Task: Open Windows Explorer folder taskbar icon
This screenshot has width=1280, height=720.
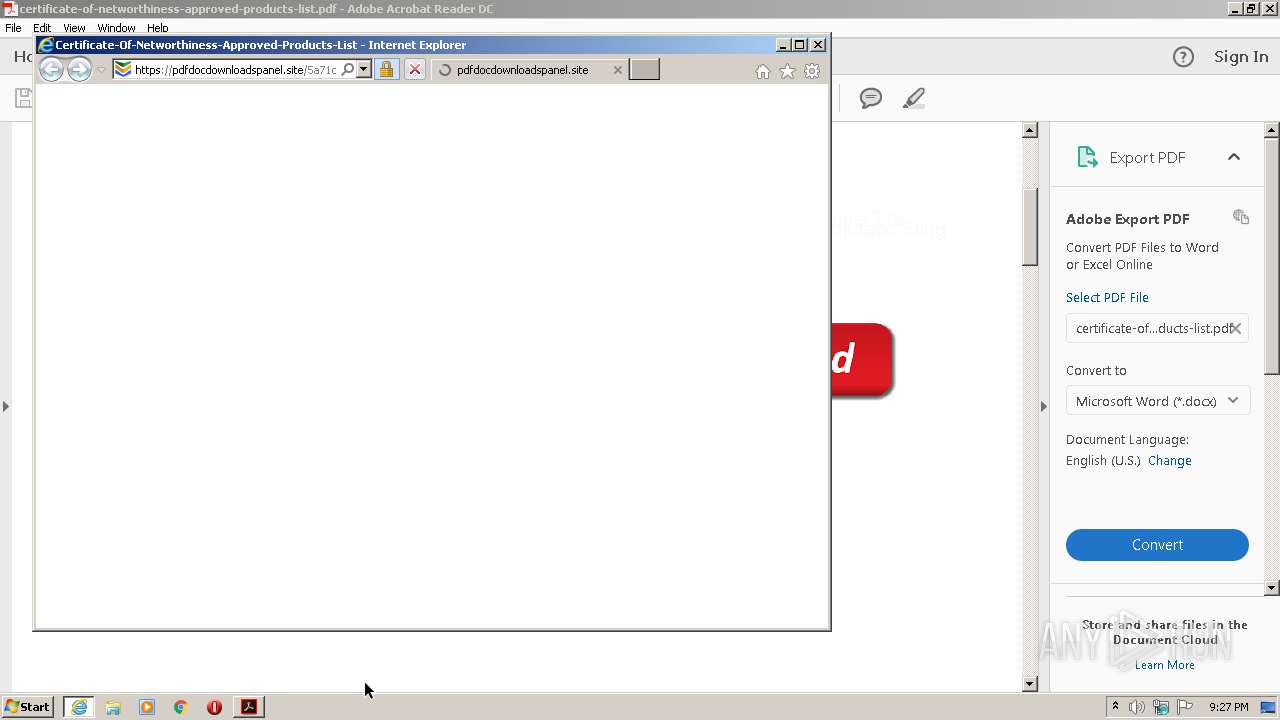Action: (113, 707)
